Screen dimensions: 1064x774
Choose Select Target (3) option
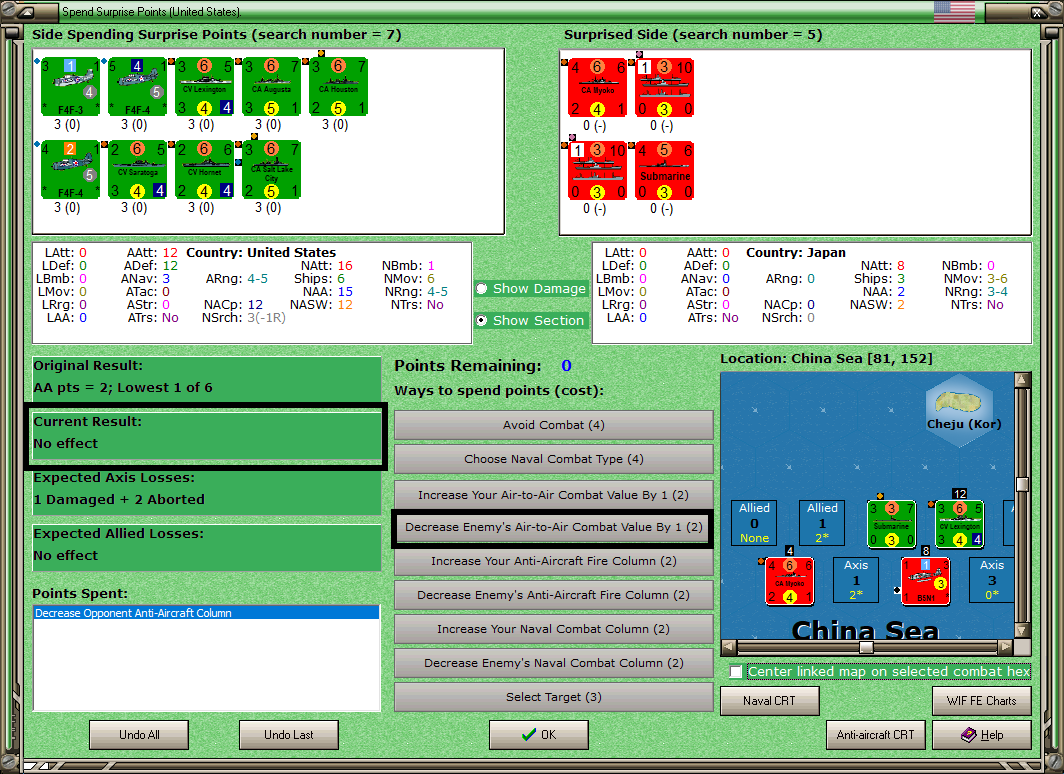coord(553,697)
